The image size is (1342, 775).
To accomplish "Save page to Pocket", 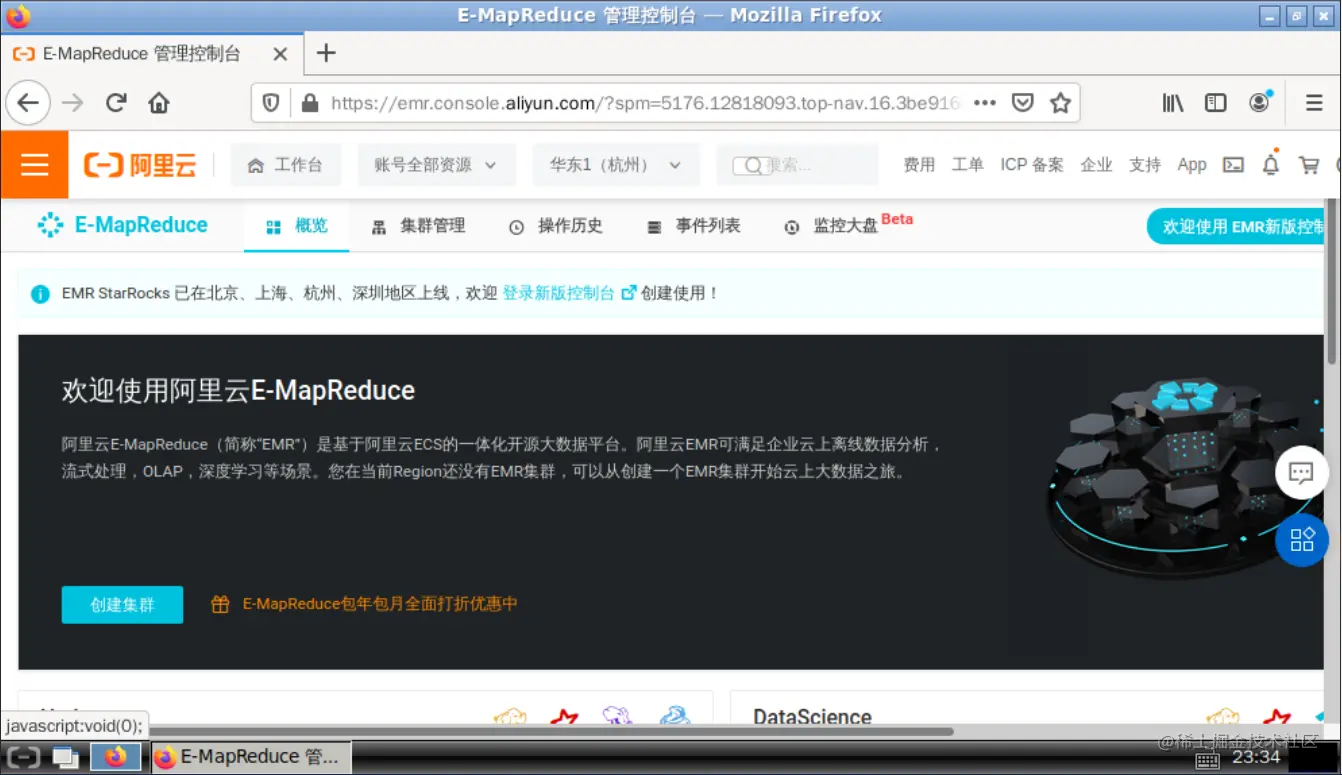I will pos(1022,102).
